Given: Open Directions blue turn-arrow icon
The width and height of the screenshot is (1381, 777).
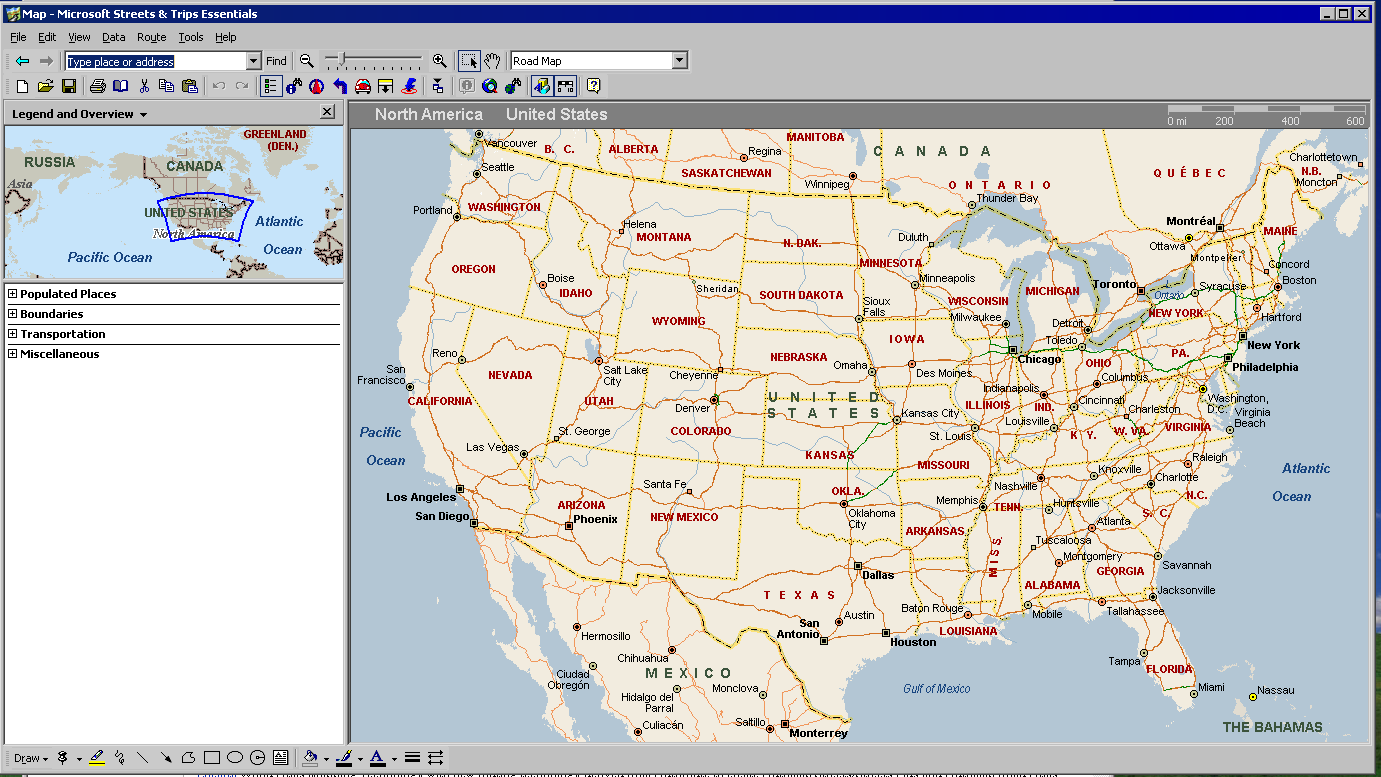Looking at the screenshot, I should (x=340, y=87).
